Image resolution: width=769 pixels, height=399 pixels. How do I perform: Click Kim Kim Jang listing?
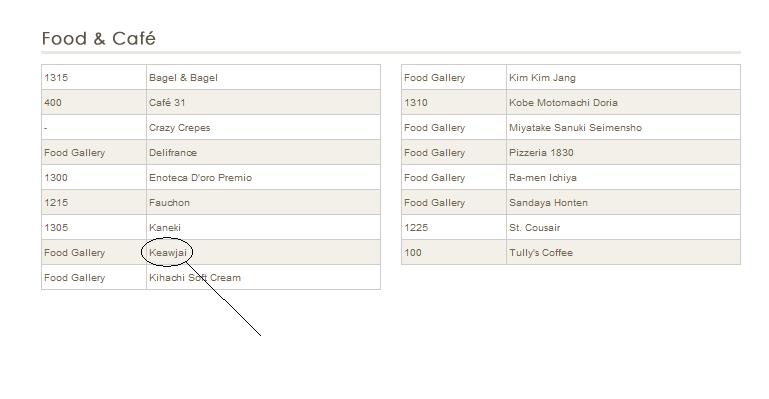pos(542,77)
